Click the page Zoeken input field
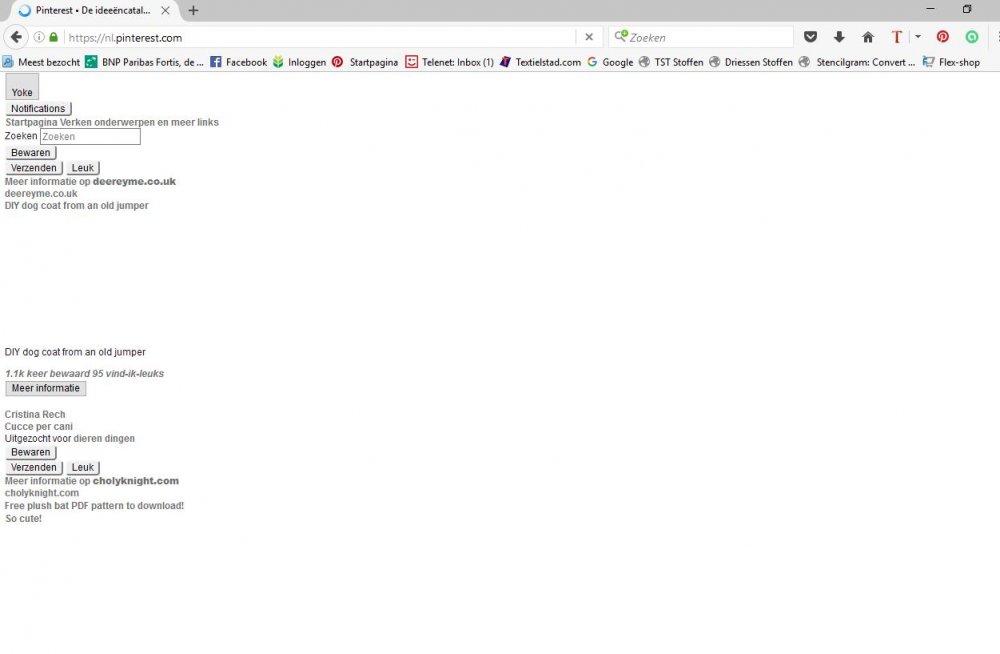 (90, 136)
